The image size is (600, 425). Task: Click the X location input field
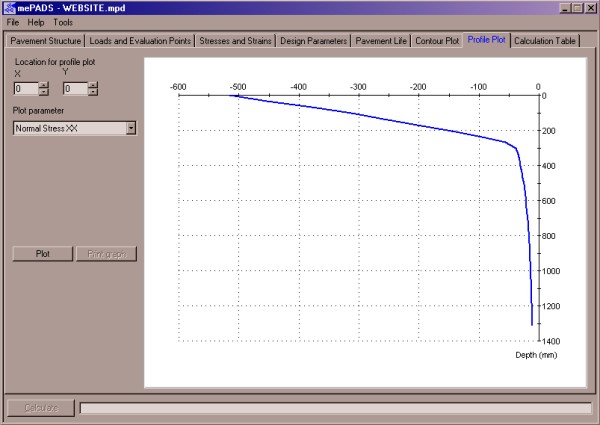point(26,89)
